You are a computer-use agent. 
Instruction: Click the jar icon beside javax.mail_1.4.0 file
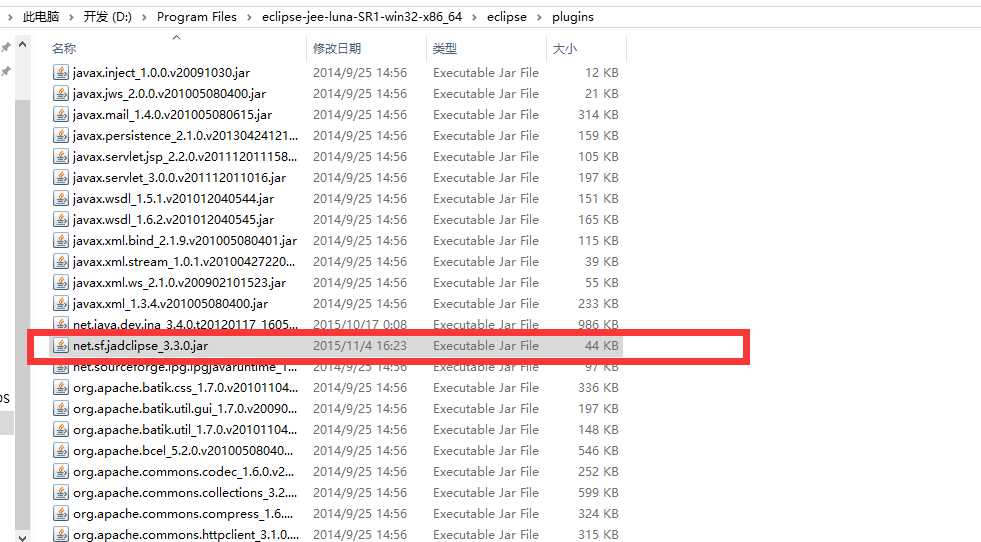point(61,115)
